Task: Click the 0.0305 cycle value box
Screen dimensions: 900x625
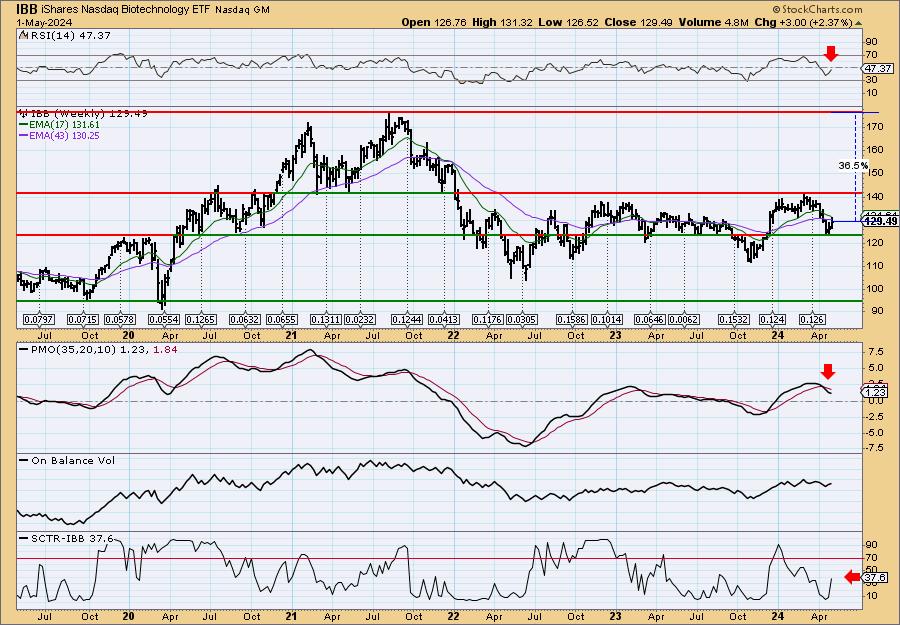Action: pyautogui.click(x=522, y=319)
